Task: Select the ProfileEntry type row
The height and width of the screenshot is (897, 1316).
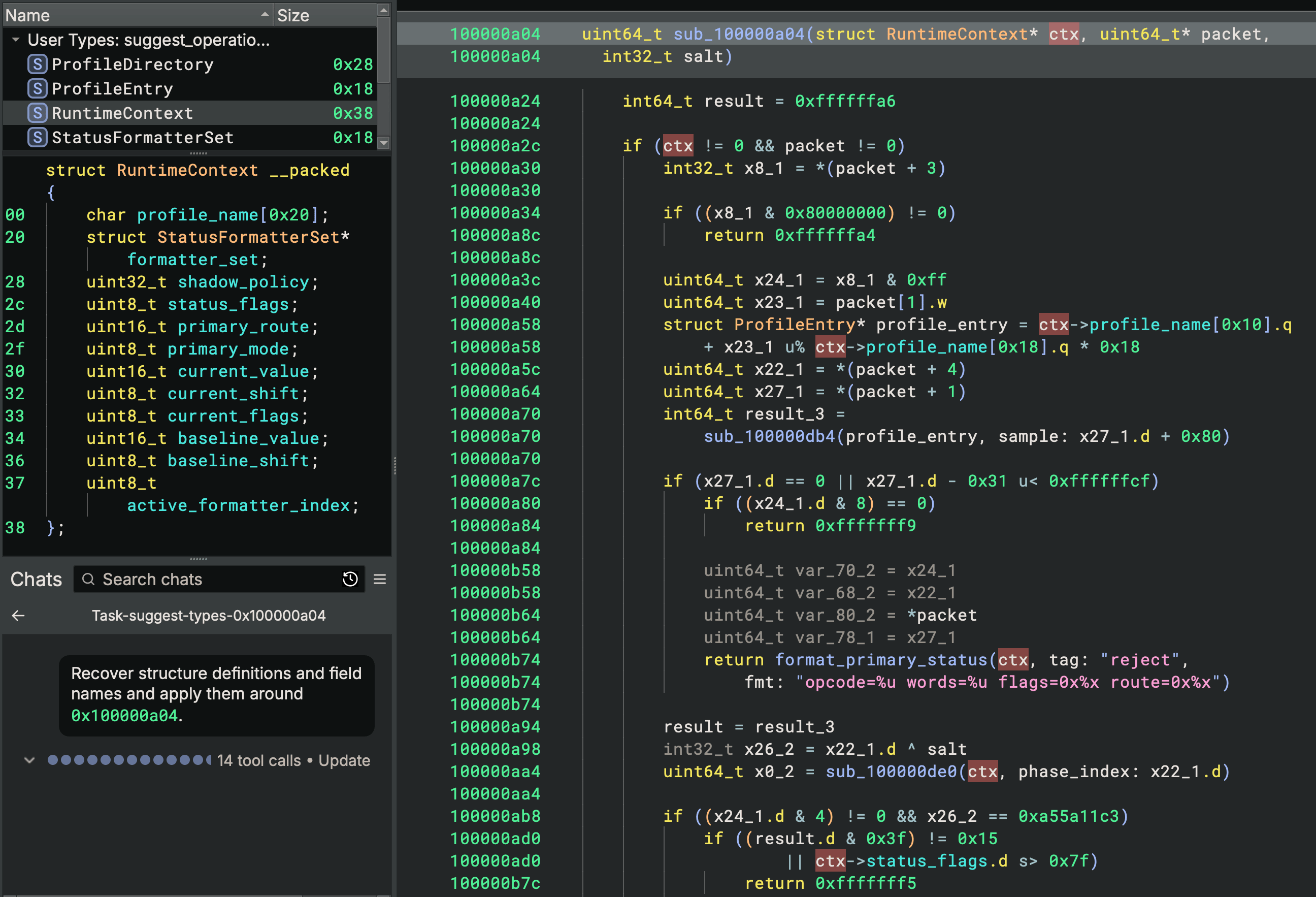Action: click(190, 88)
